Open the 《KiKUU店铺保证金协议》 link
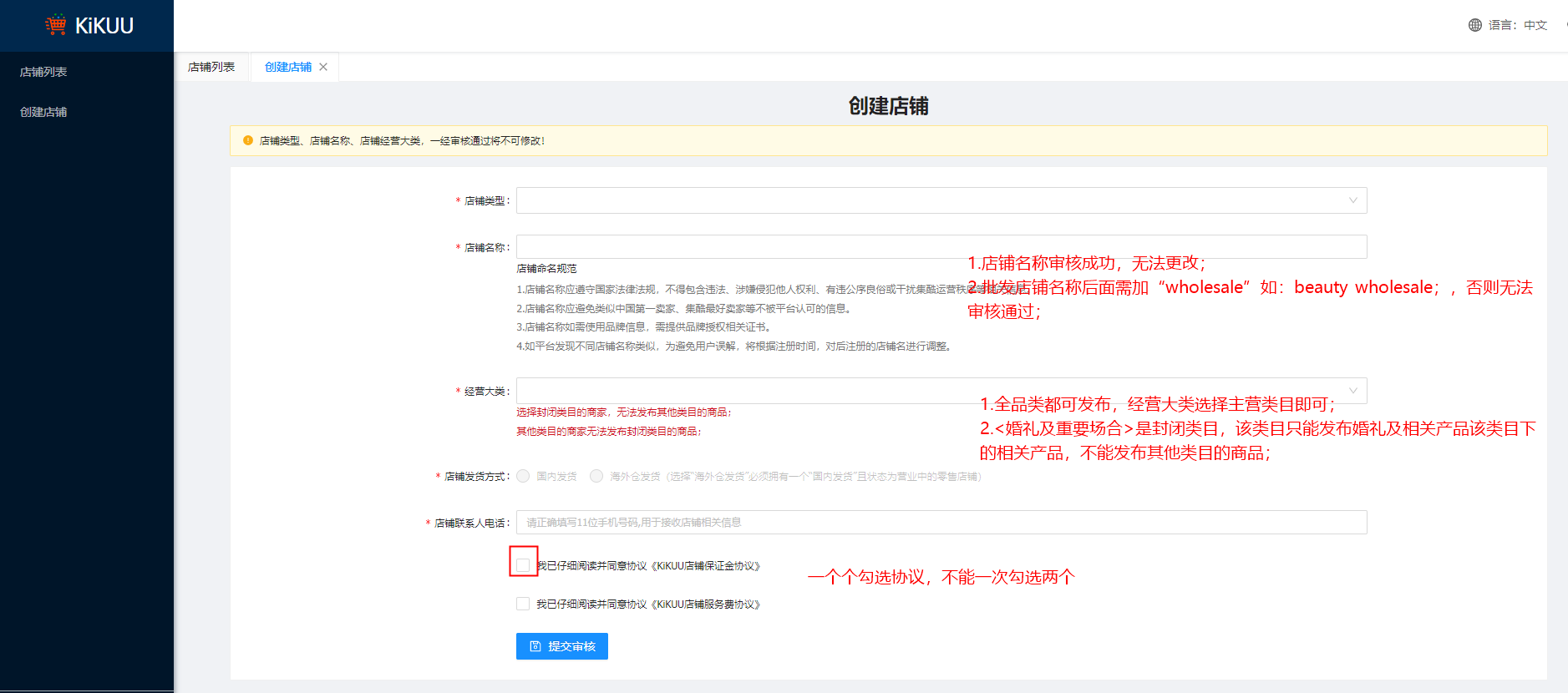The width and height of the screenshot is (1568, 693). click(x=705, y=566)
